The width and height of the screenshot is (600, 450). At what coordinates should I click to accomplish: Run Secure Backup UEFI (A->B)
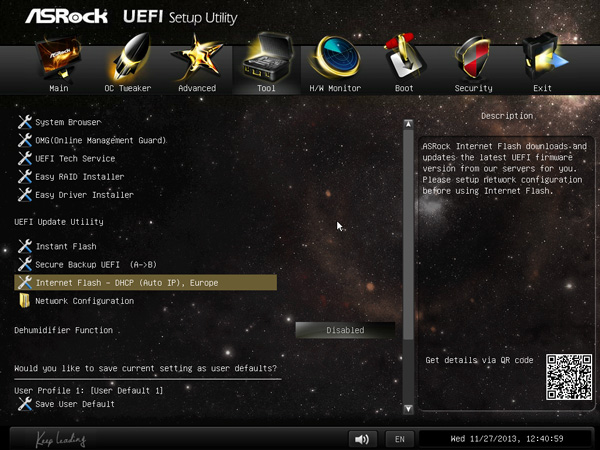(96, 264)
